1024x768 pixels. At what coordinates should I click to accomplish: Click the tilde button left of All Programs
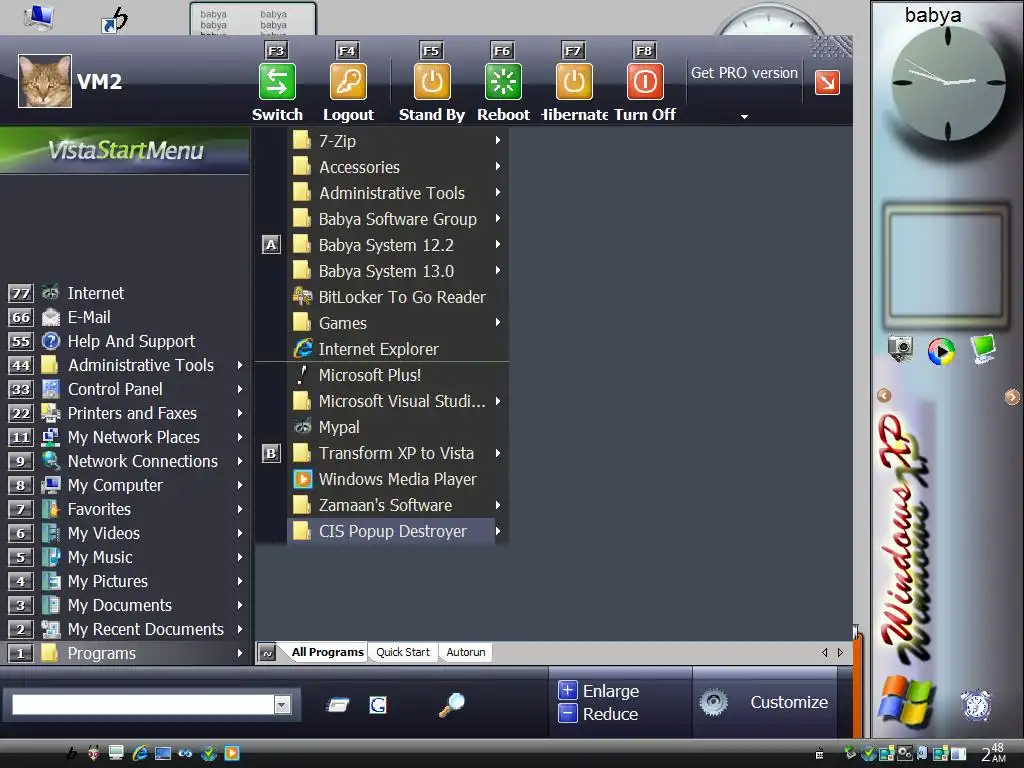267,652
